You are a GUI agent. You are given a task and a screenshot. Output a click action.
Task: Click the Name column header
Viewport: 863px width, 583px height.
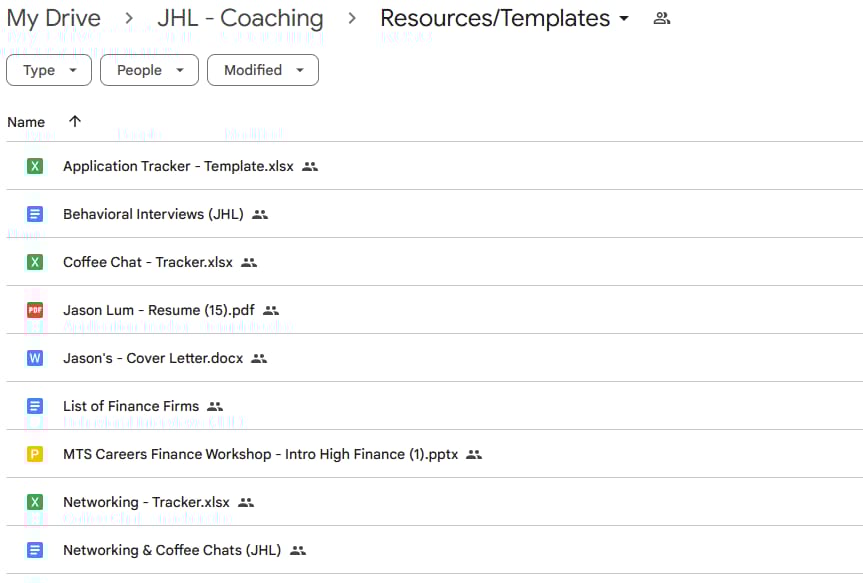click(x=26, y=122)
